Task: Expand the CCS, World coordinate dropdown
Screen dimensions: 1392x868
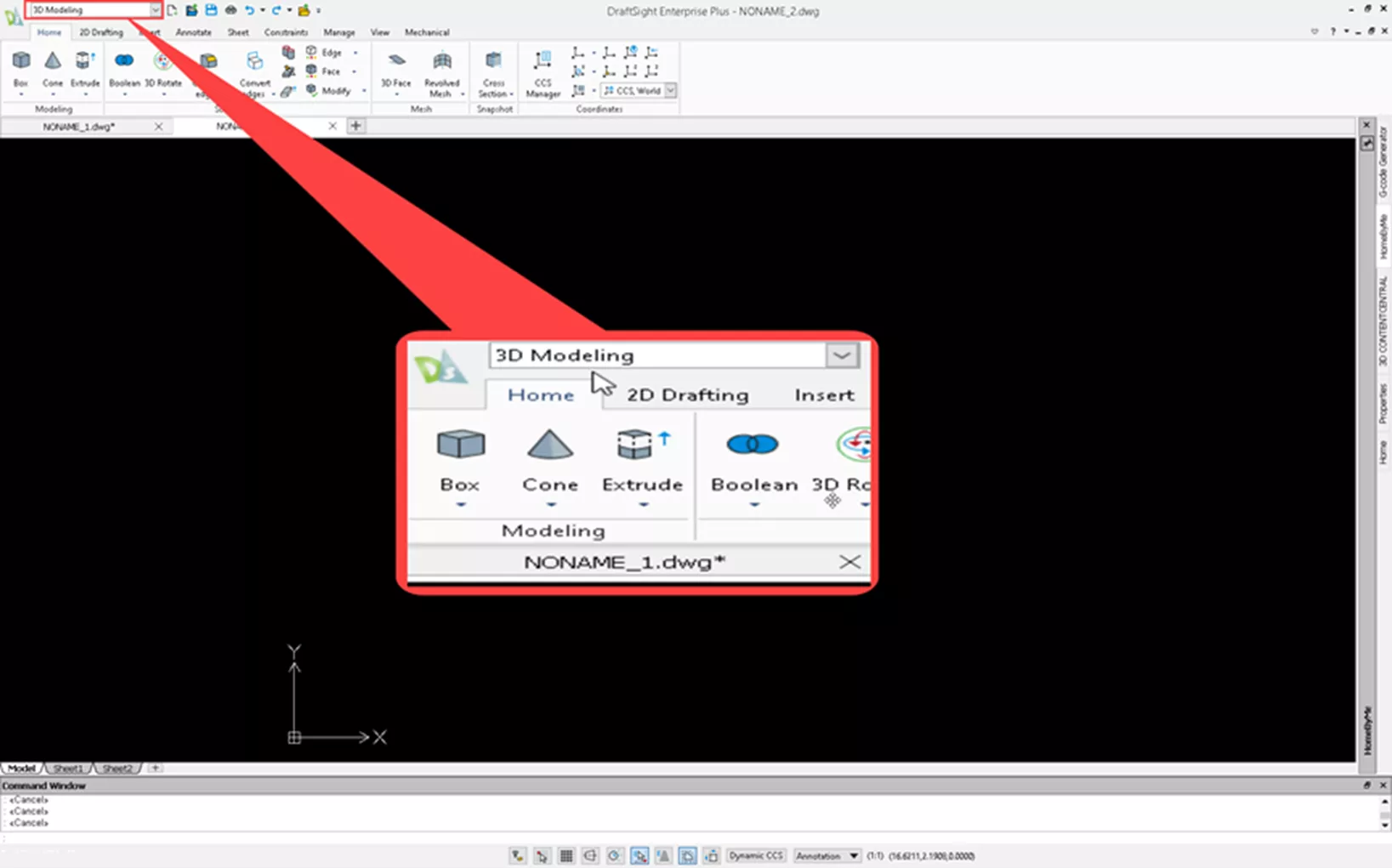Action: point(670,90)
